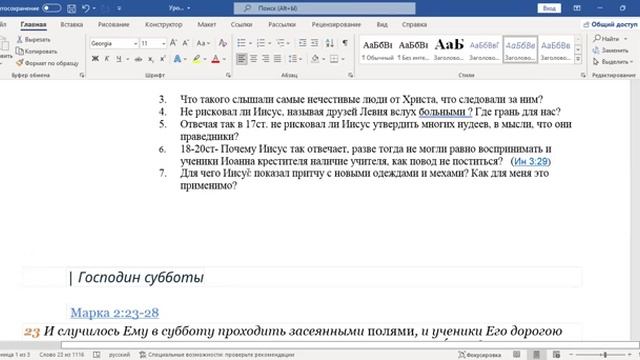This screenshot has width=640, height=360.
Task: Adjust the zoom slider
Action: 605,355
